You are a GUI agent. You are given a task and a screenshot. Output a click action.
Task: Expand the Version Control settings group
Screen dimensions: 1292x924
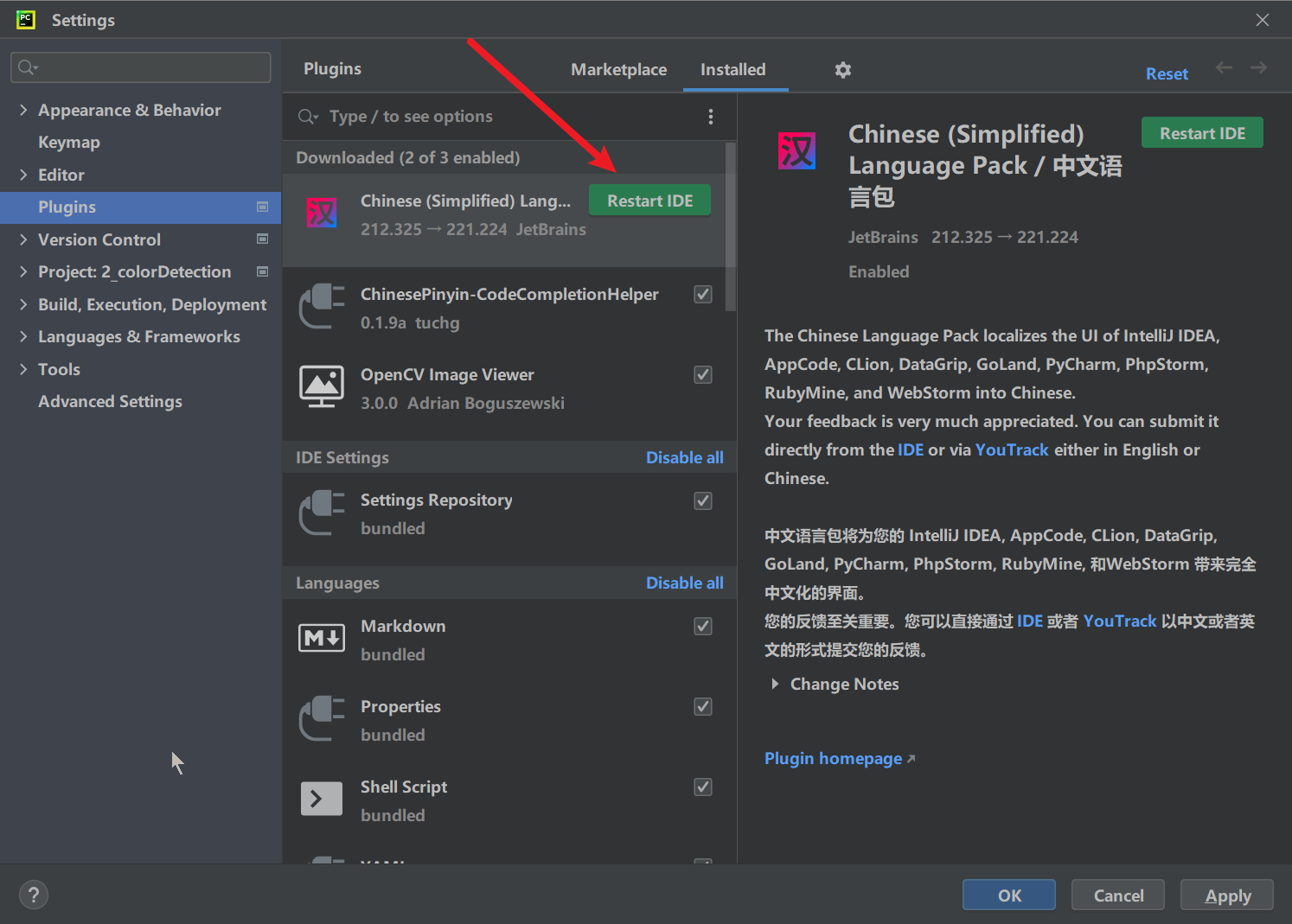pyautogui.click(x=23, y=239)
